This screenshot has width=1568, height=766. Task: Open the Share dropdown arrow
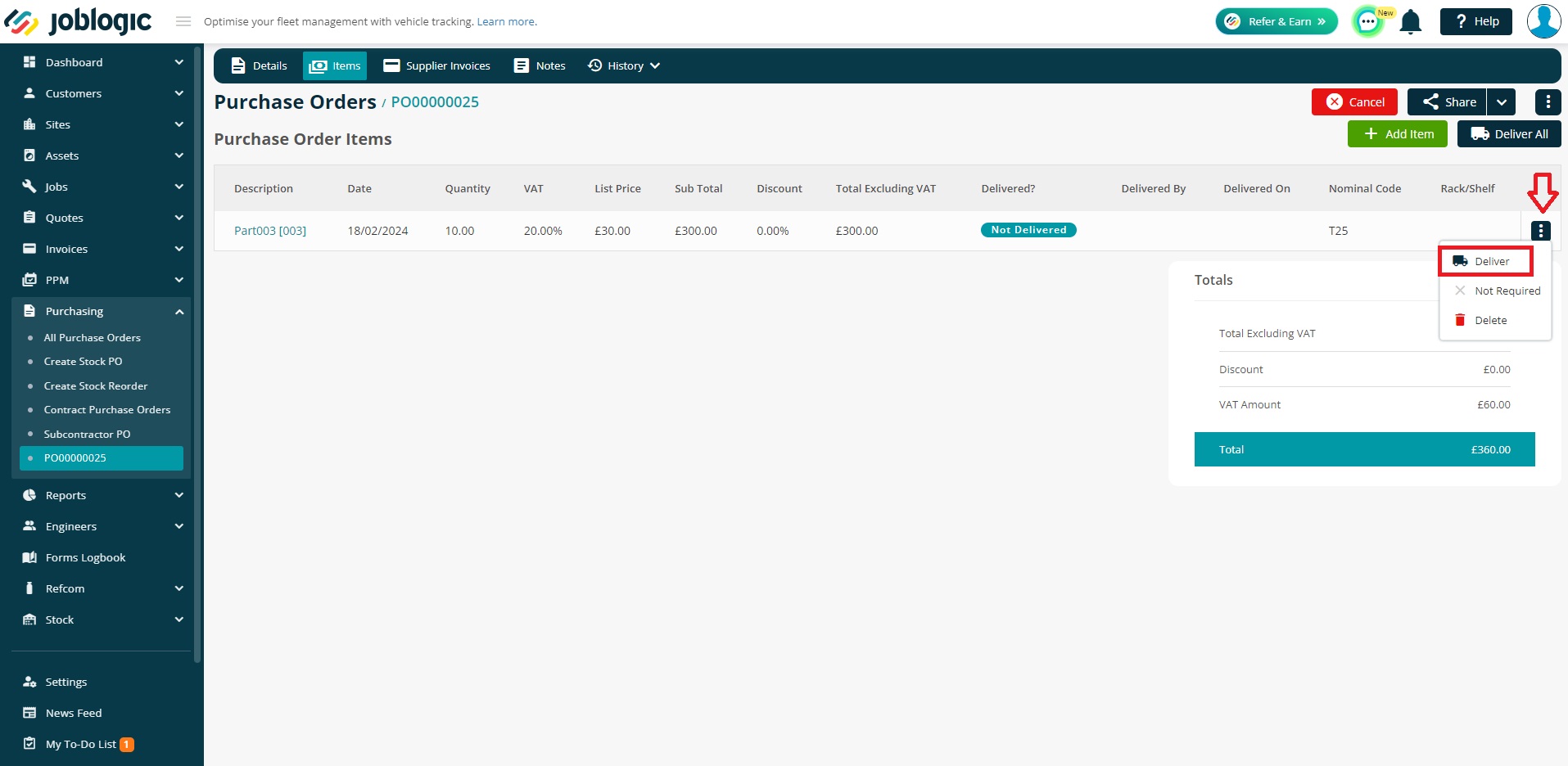coord(1501,102)
